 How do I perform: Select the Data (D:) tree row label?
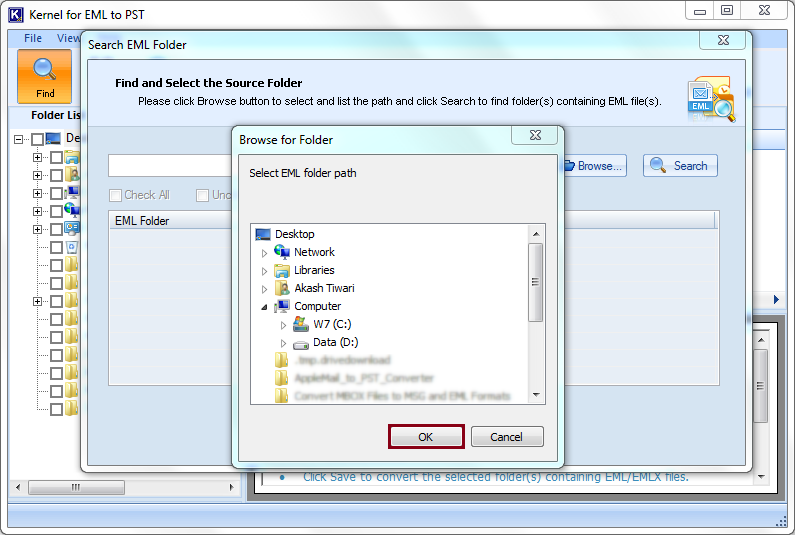[x=336, y=342]
